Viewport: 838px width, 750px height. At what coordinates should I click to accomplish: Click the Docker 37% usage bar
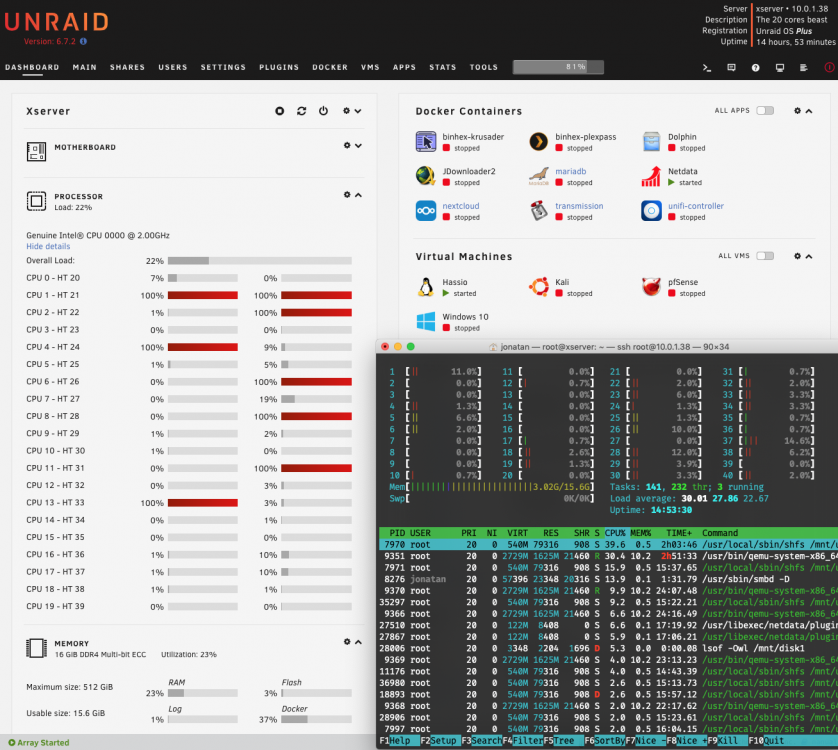click(316, 720)
